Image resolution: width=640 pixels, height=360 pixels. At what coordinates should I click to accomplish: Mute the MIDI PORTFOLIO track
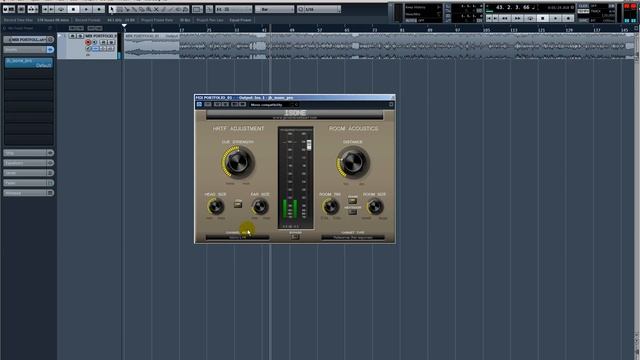(72, 36)
